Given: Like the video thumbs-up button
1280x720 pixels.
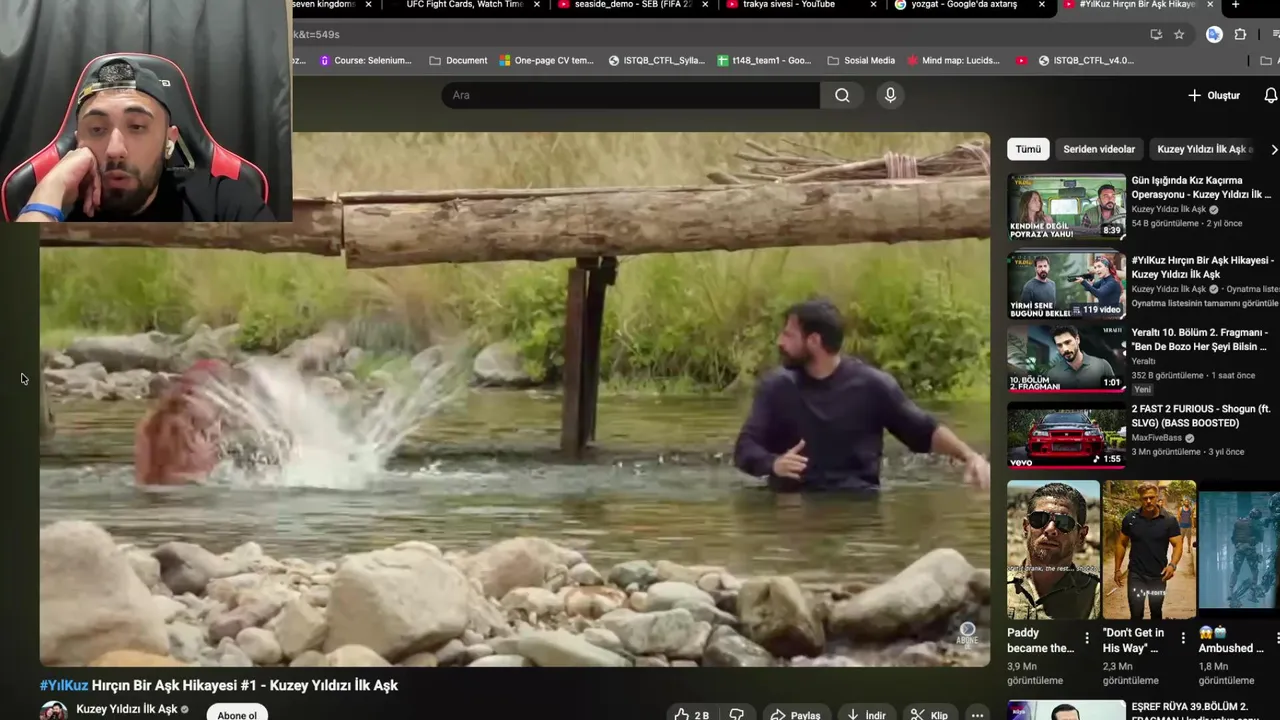Looking at the screenshot, I should 692,714.
